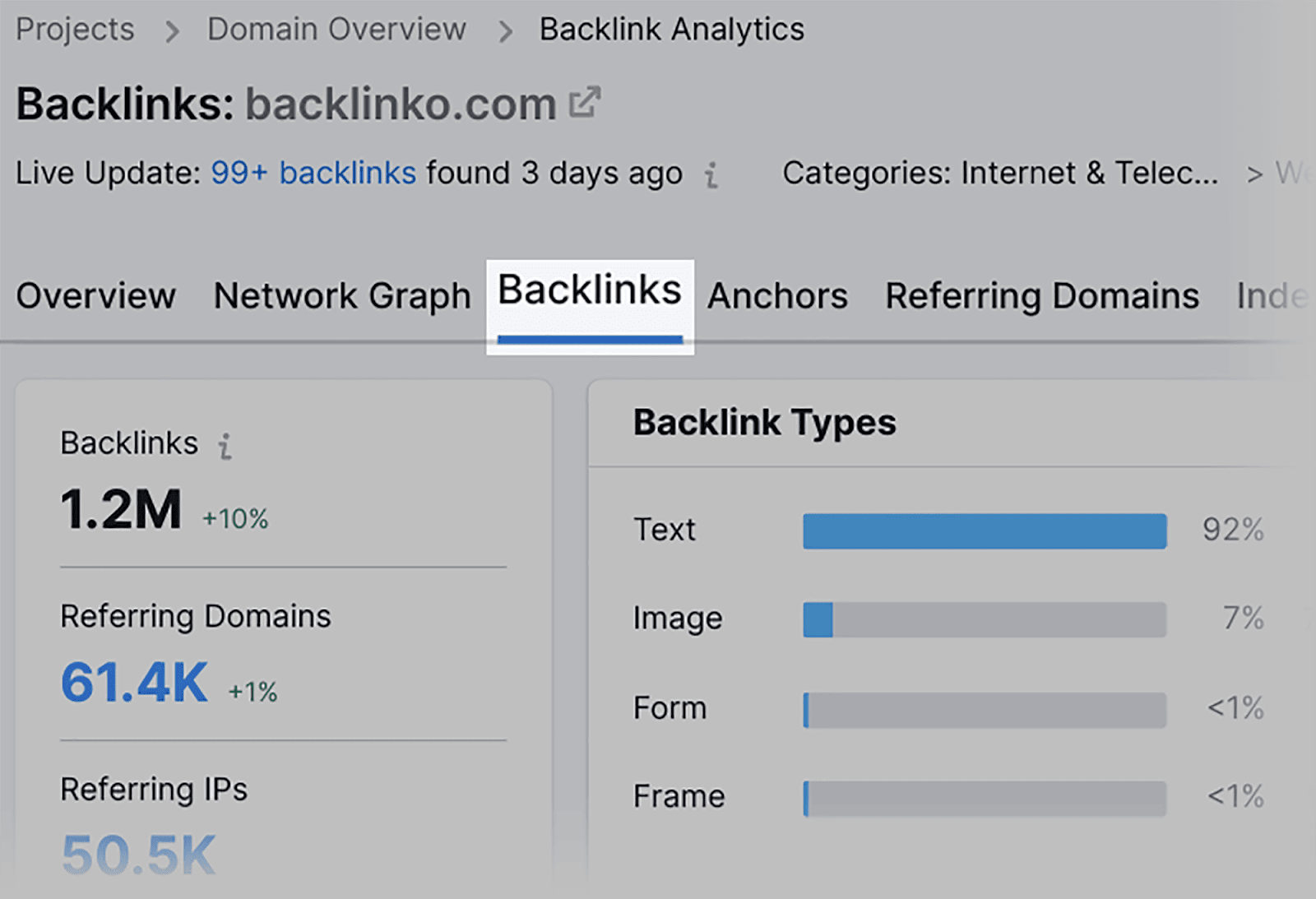Expand the truncated category with the arrow
The width and height of the screenshot is (1316, 899).
(1256, 174)
